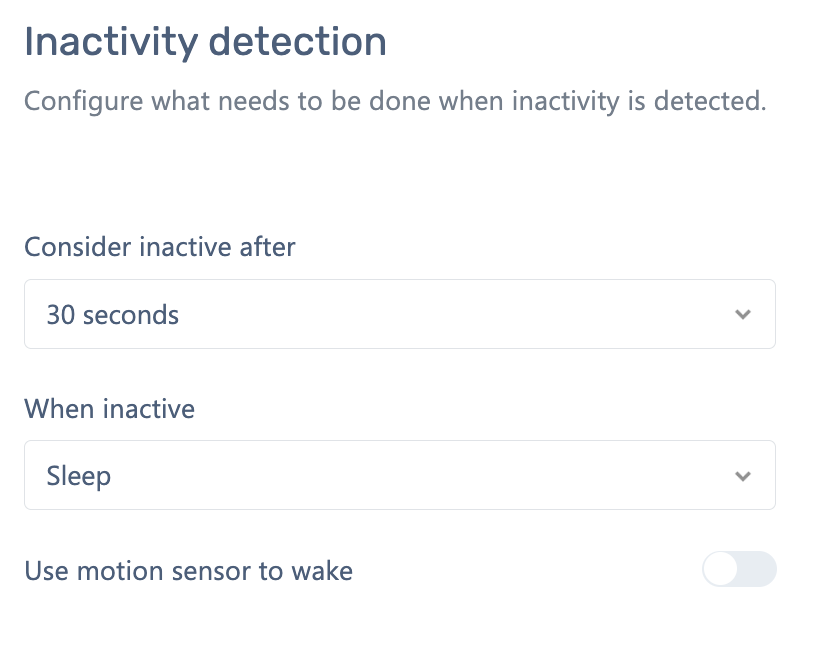Enable Use motion sensor to wake
This screenshot has height=652, width=816.
tap(739, 570)
